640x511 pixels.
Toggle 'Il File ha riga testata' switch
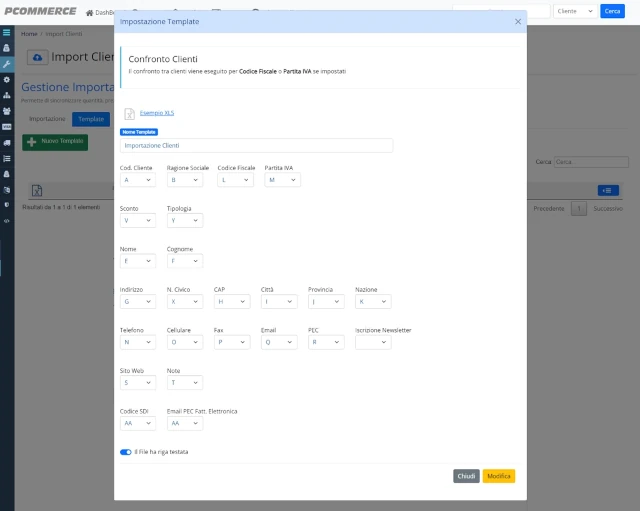click(x=126, y=452)
